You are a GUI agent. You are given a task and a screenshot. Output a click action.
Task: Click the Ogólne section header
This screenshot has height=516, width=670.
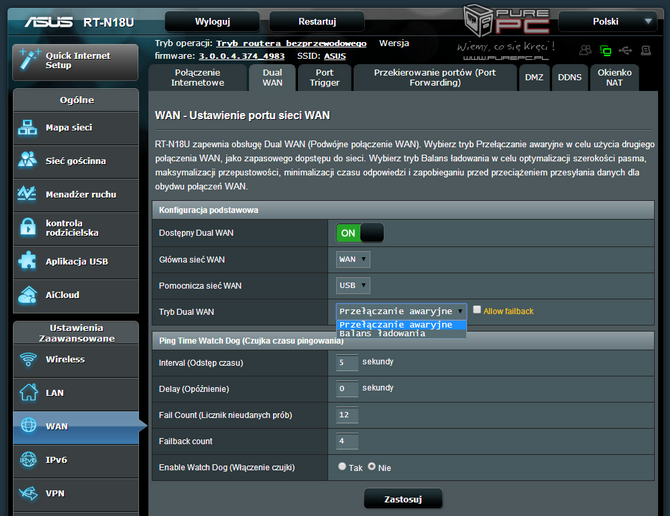(x=76, y=100)
